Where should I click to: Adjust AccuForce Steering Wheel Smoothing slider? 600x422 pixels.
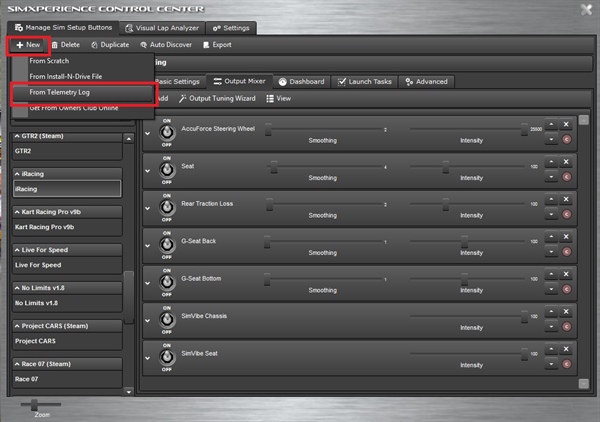tap(268, 129)
